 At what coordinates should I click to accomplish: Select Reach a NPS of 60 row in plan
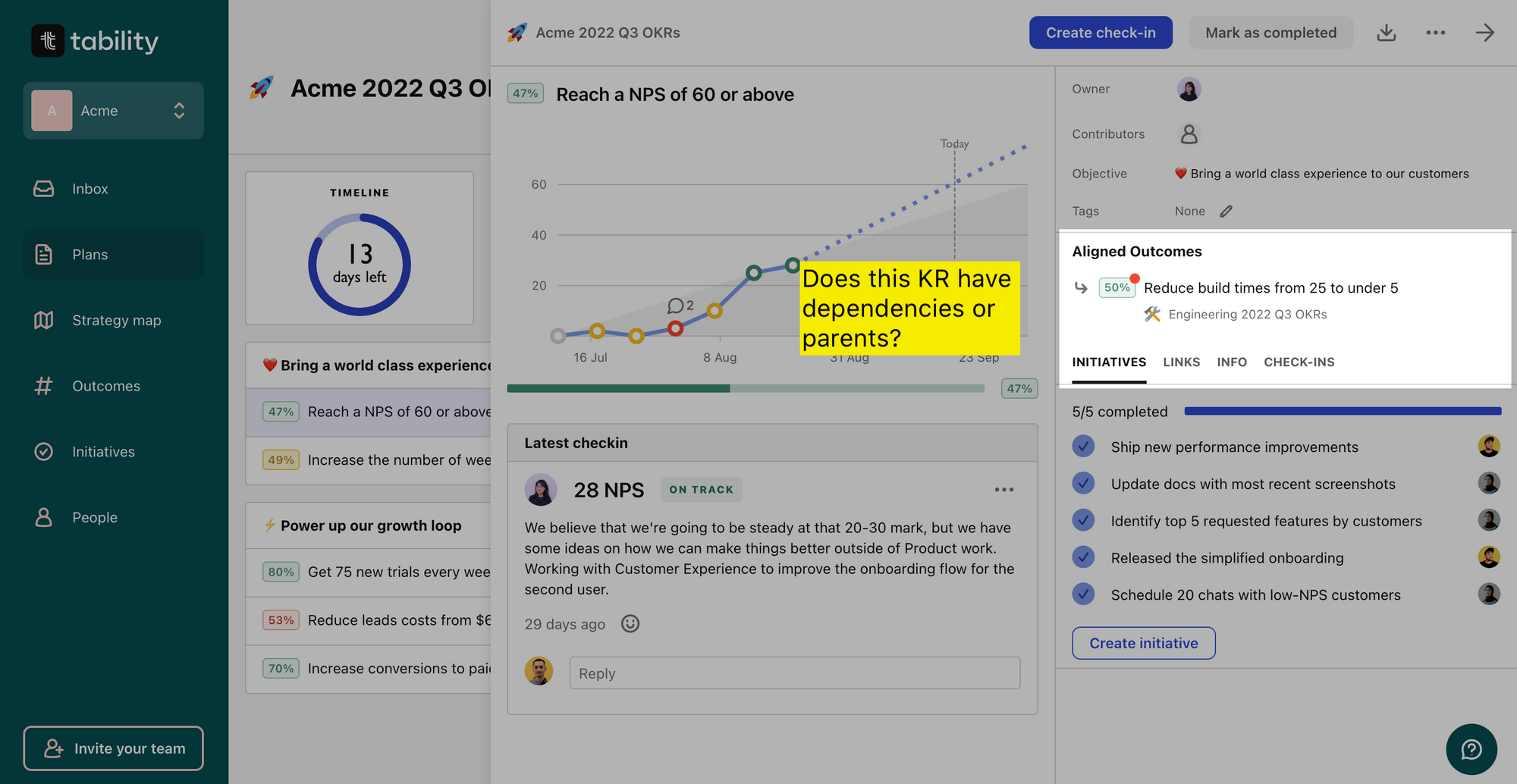tap(369, 412)
